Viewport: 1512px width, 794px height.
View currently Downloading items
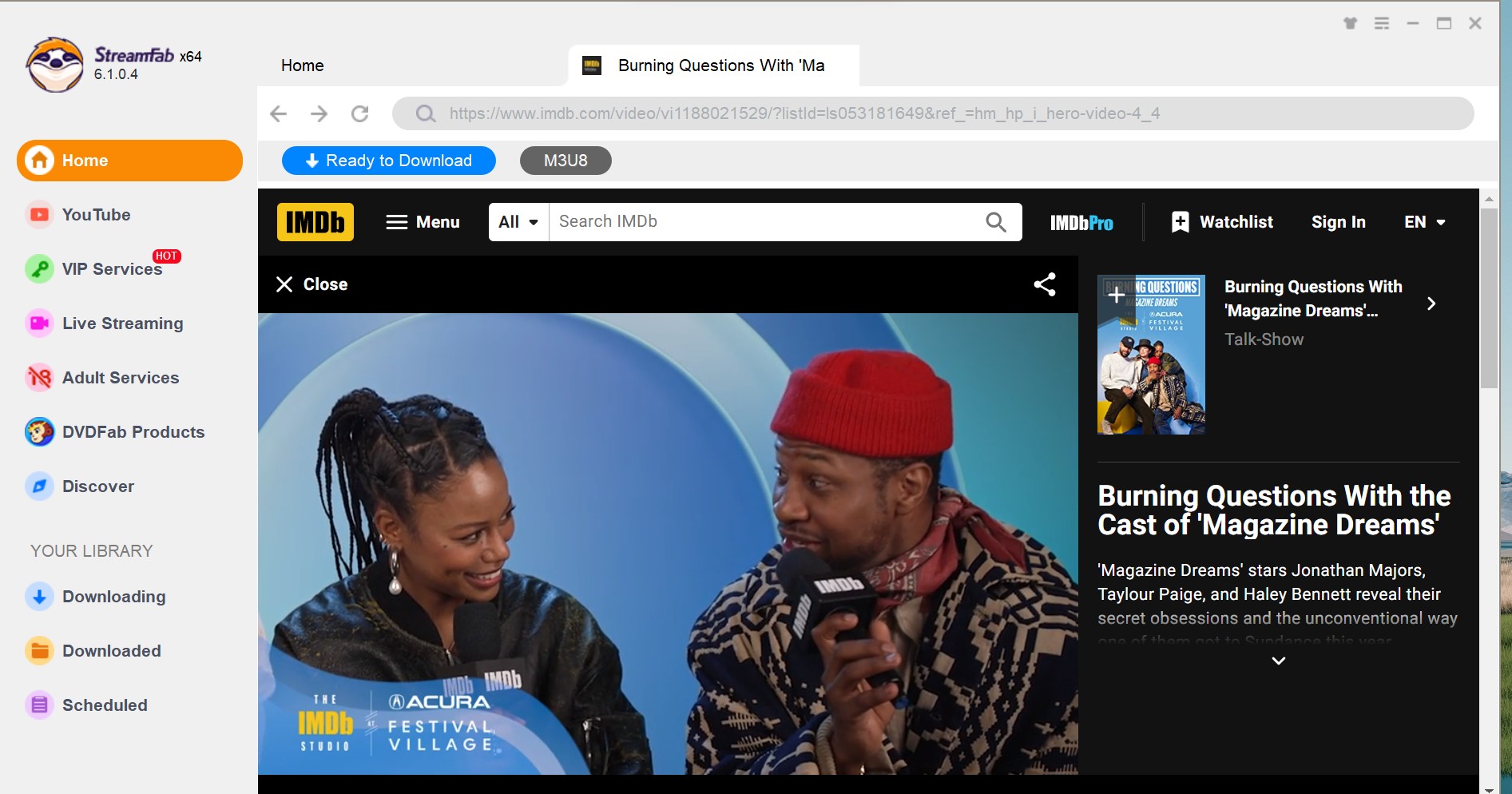pyautogui.click(x=113, y=596)
